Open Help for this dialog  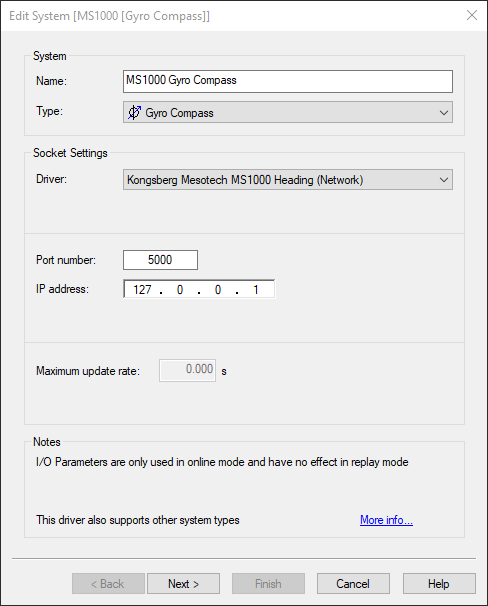[x=439, y=584]
